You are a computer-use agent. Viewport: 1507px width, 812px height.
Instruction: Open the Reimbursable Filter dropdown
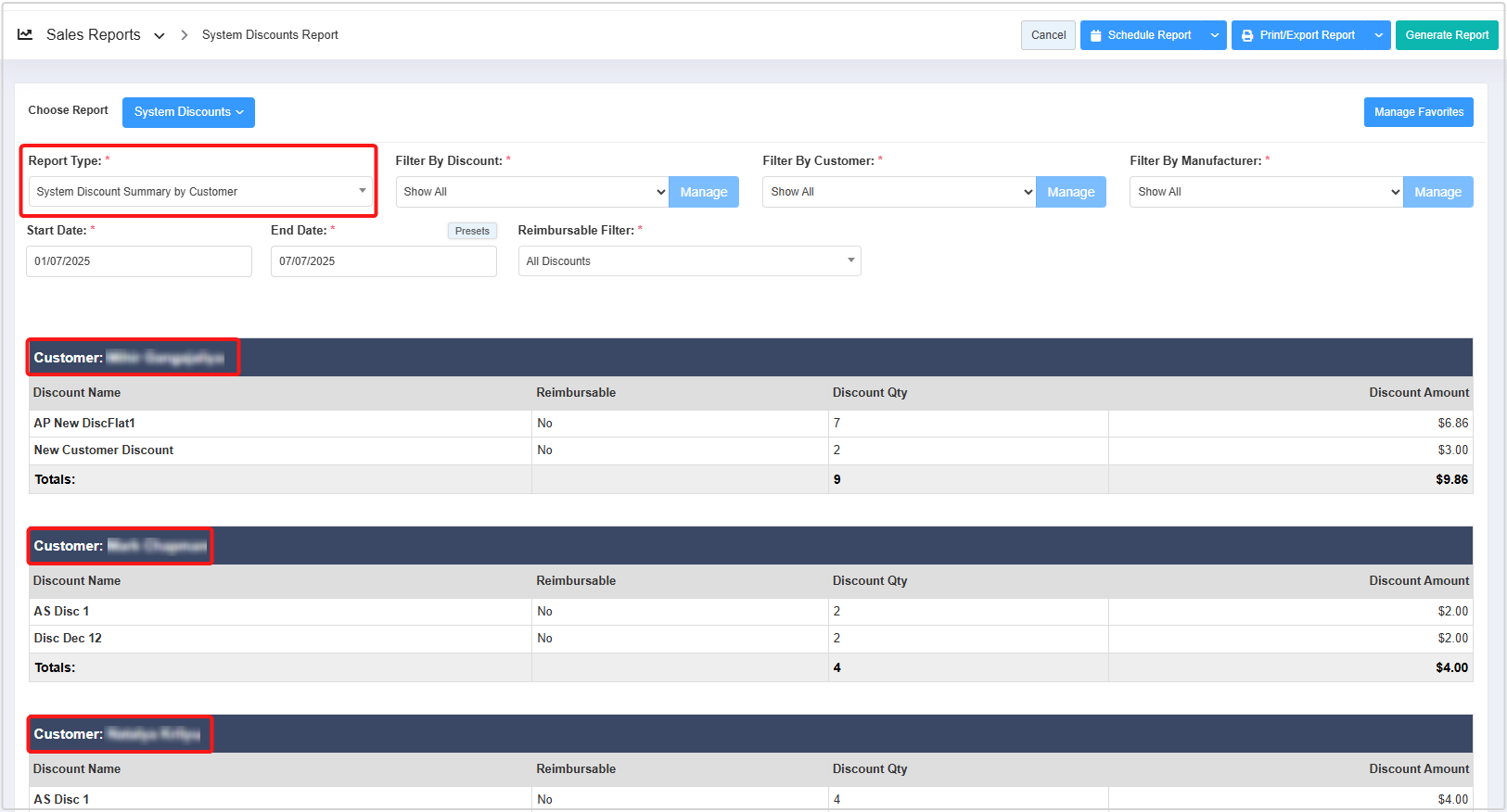(x=689, y=261)
